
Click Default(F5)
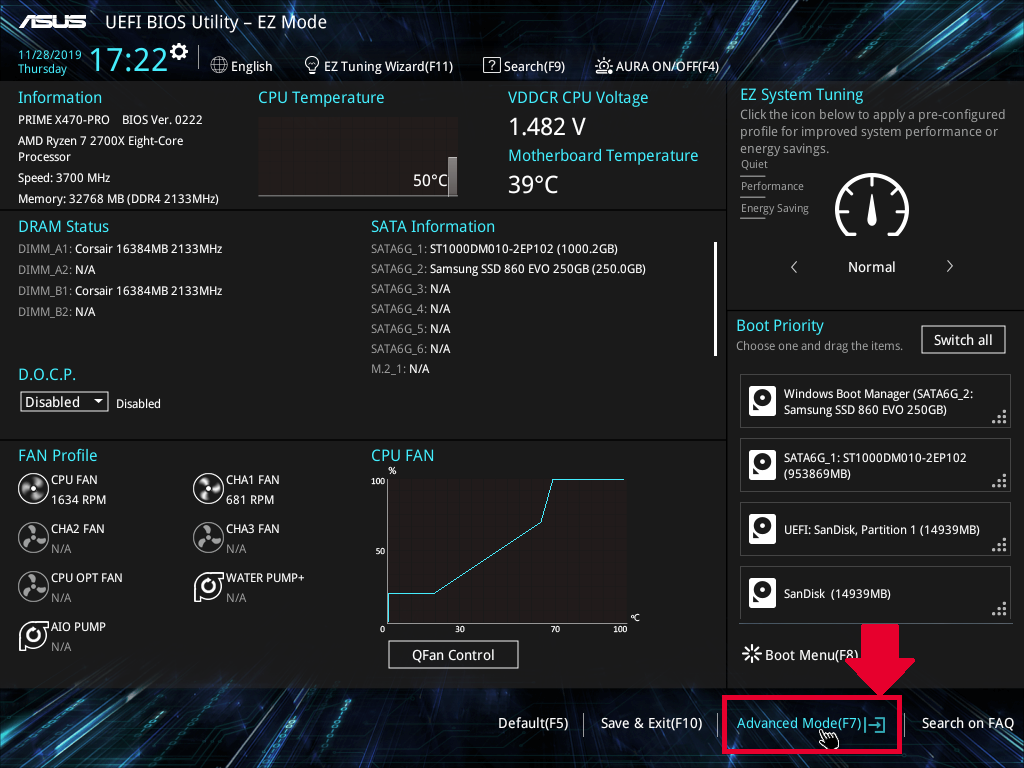533,724
